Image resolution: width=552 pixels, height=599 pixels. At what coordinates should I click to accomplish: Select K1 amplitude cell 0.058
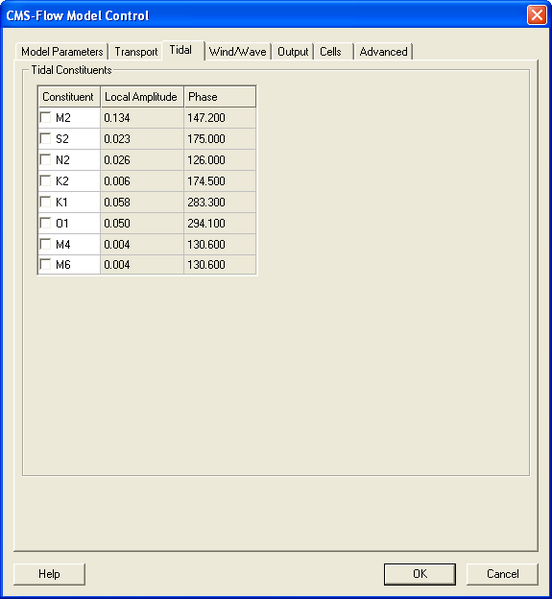pyautogui.click(x=142, y=202)
